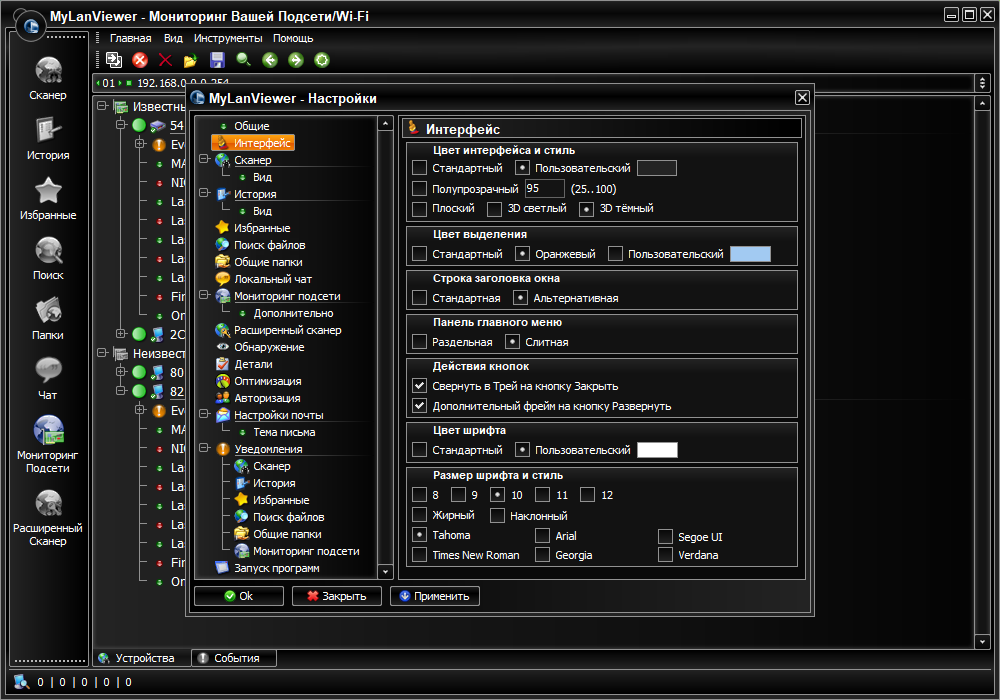1000x700 pixels.
Task: Pick the custom interface color swatch
Action: click(657, 168)
